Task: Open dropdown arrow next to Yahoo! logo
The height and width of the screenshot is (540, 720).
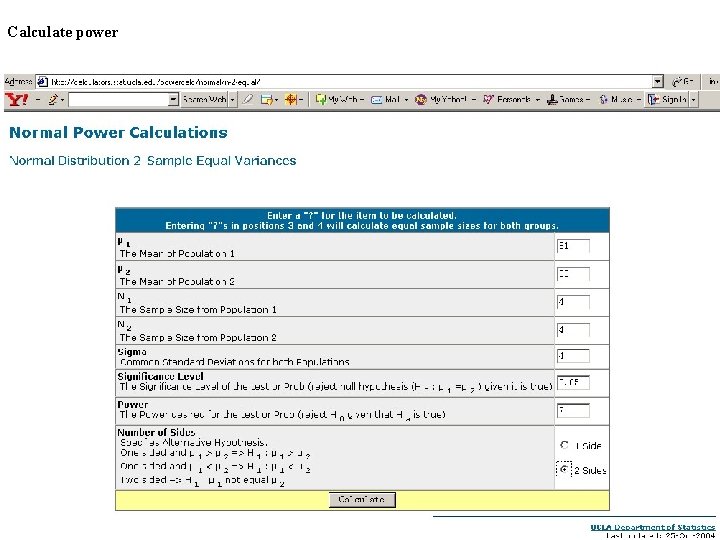Action: [38, 100]
